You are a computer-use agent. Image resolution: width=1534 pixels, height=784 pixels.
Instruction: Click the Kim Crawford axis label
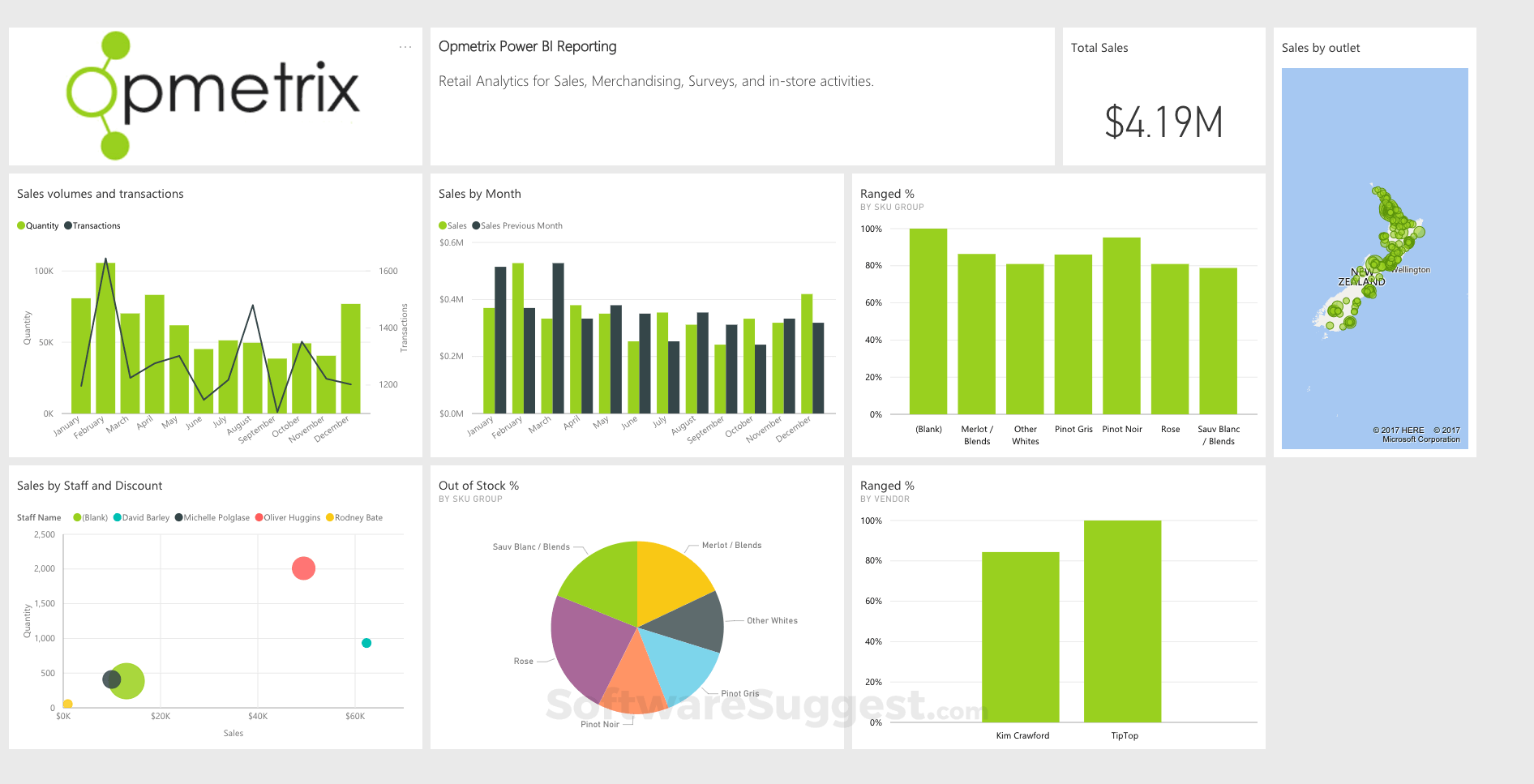point(1022,735)
